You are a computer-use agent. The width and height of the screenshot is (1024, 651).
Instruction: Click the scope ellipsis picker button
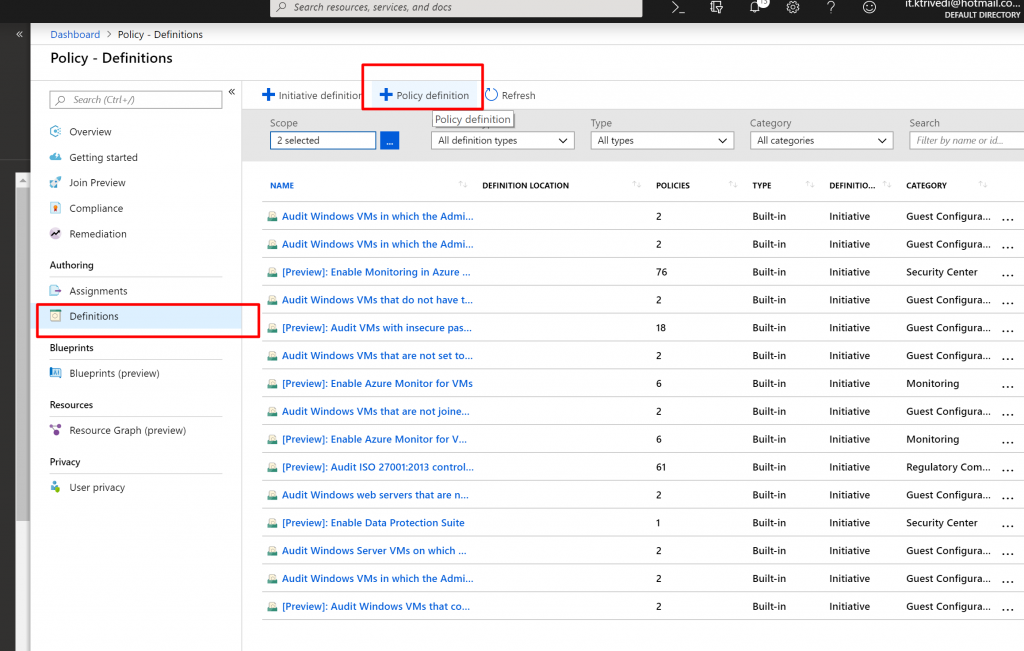(389, 141)
